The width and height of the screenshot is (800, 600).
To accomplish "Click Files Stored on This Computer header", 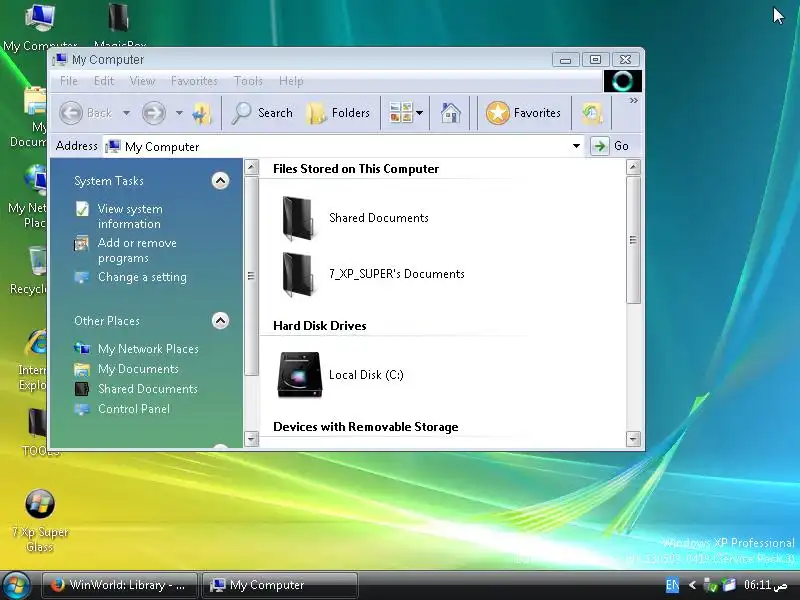I will (x=356, y=169).
